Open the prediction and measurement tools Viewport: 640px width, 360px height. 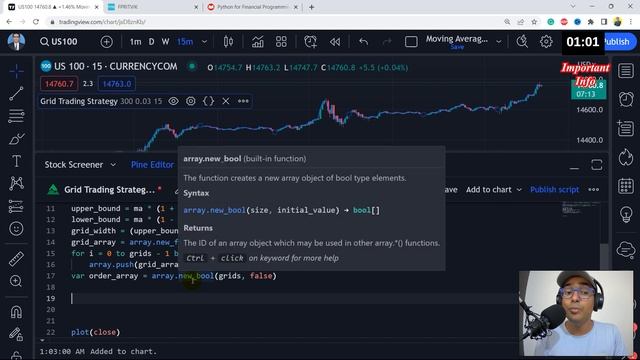click(16, 206)
